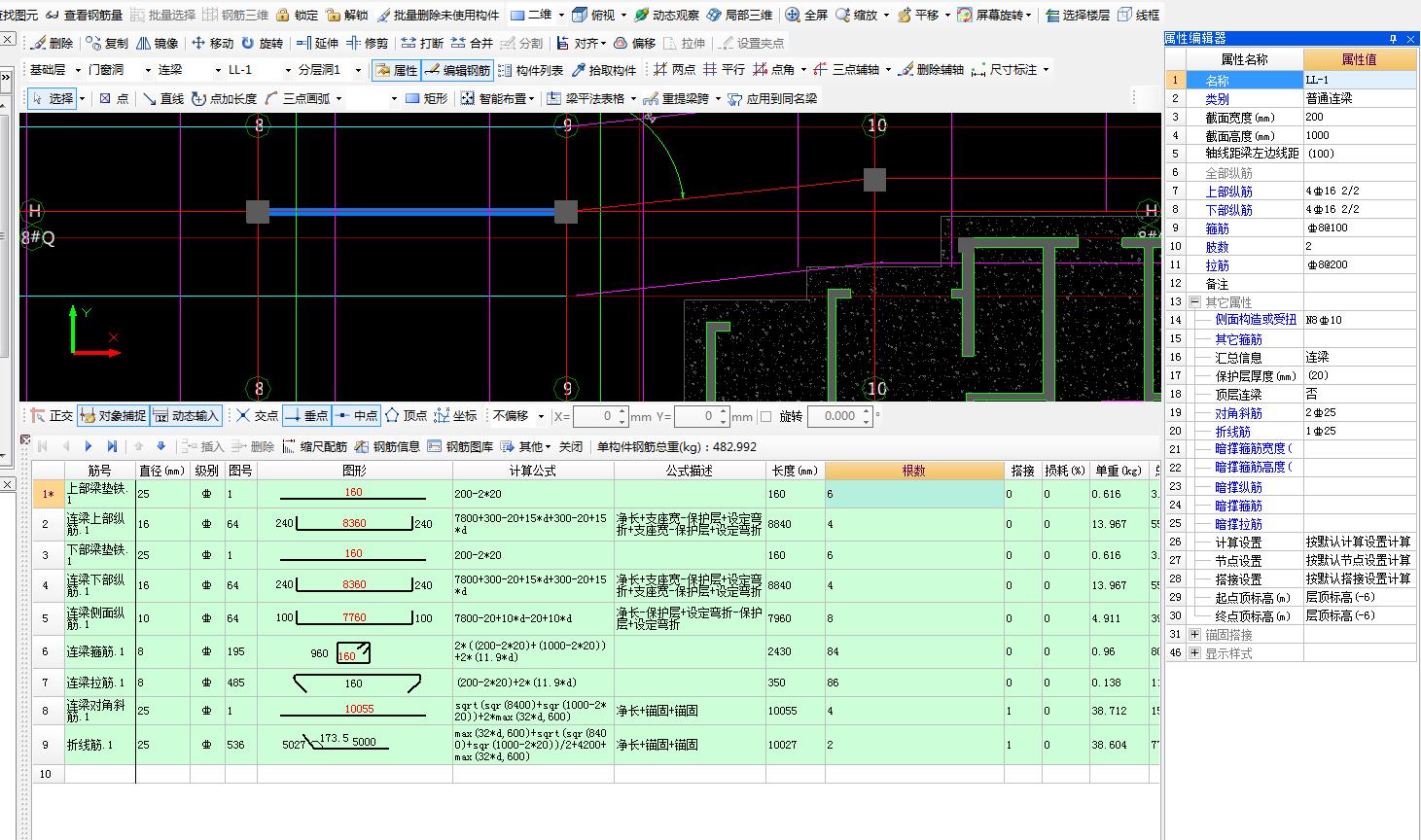Open the 钢筋三维 view tool
Screen dimensions: 1421x840
point(236,15)
